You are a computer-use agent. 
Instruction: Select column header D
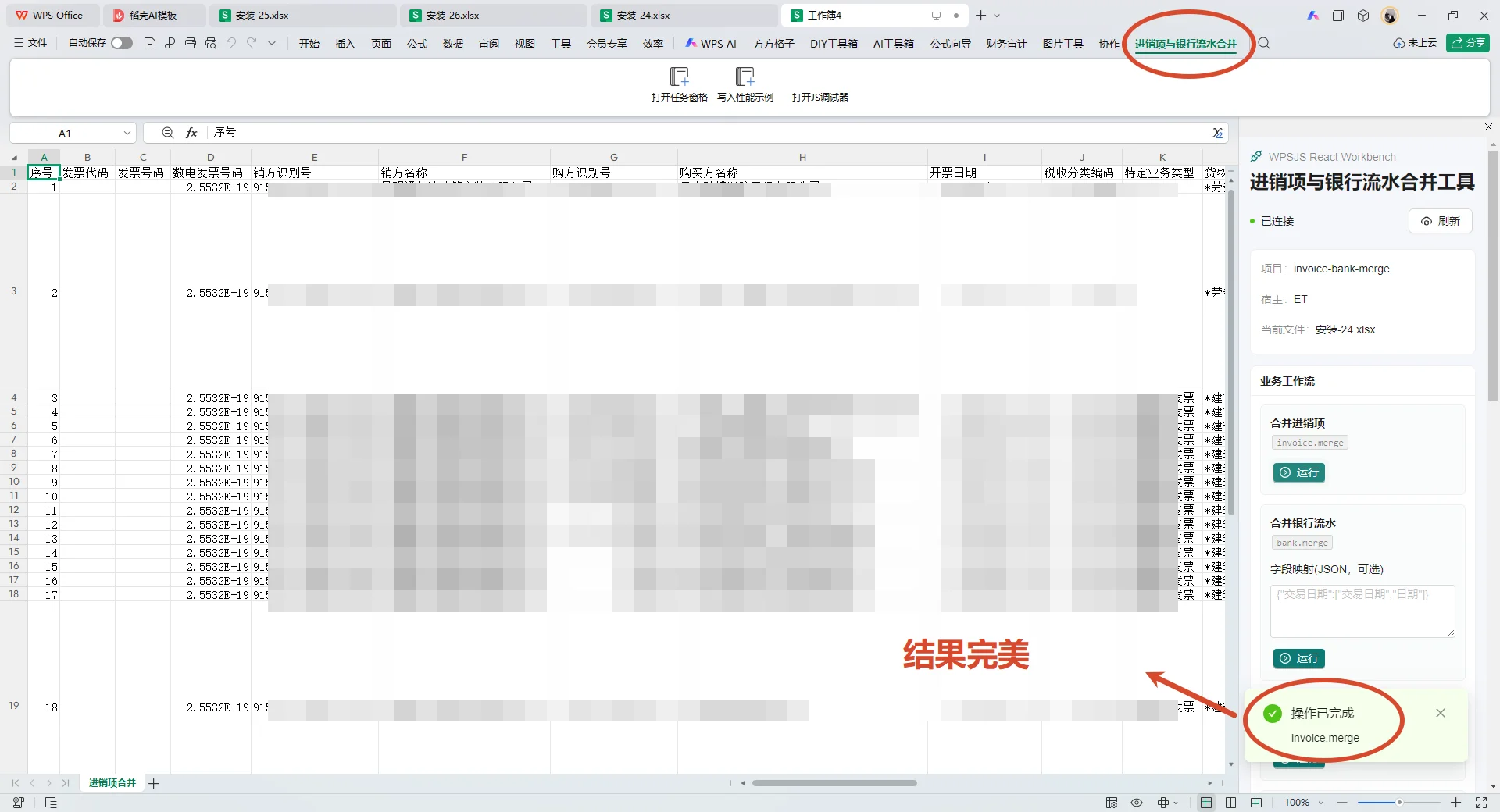point(210,158)
